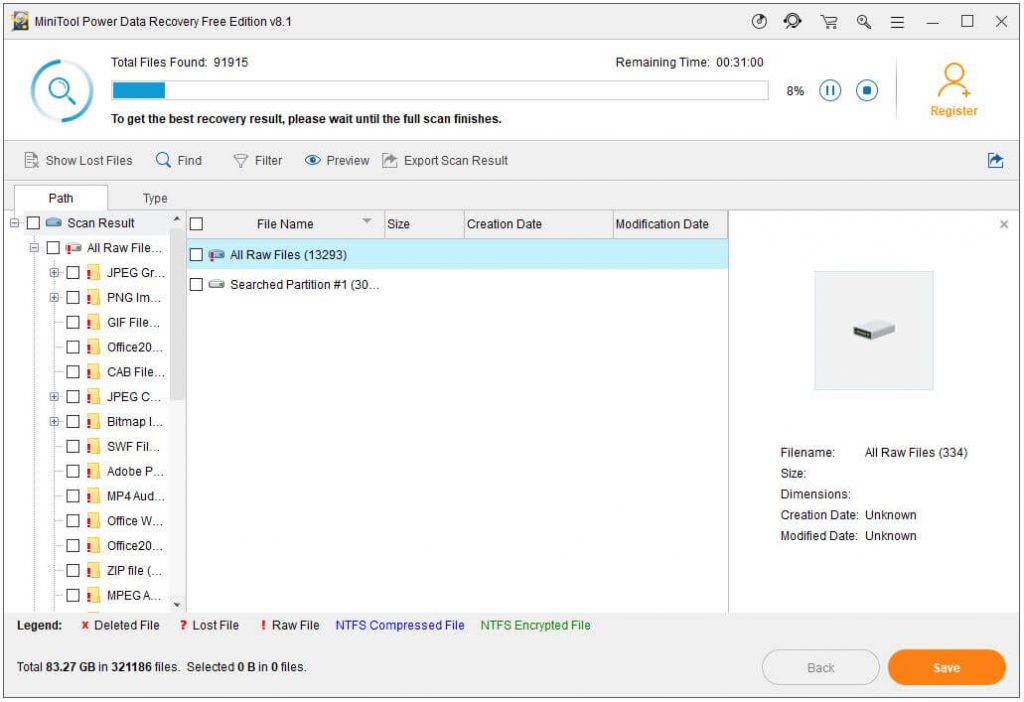Image resolution: width=1024 pixels, height=702 pixels.
Task: Click the Save button
Action: pyautogui.click(x=946, y=667)
